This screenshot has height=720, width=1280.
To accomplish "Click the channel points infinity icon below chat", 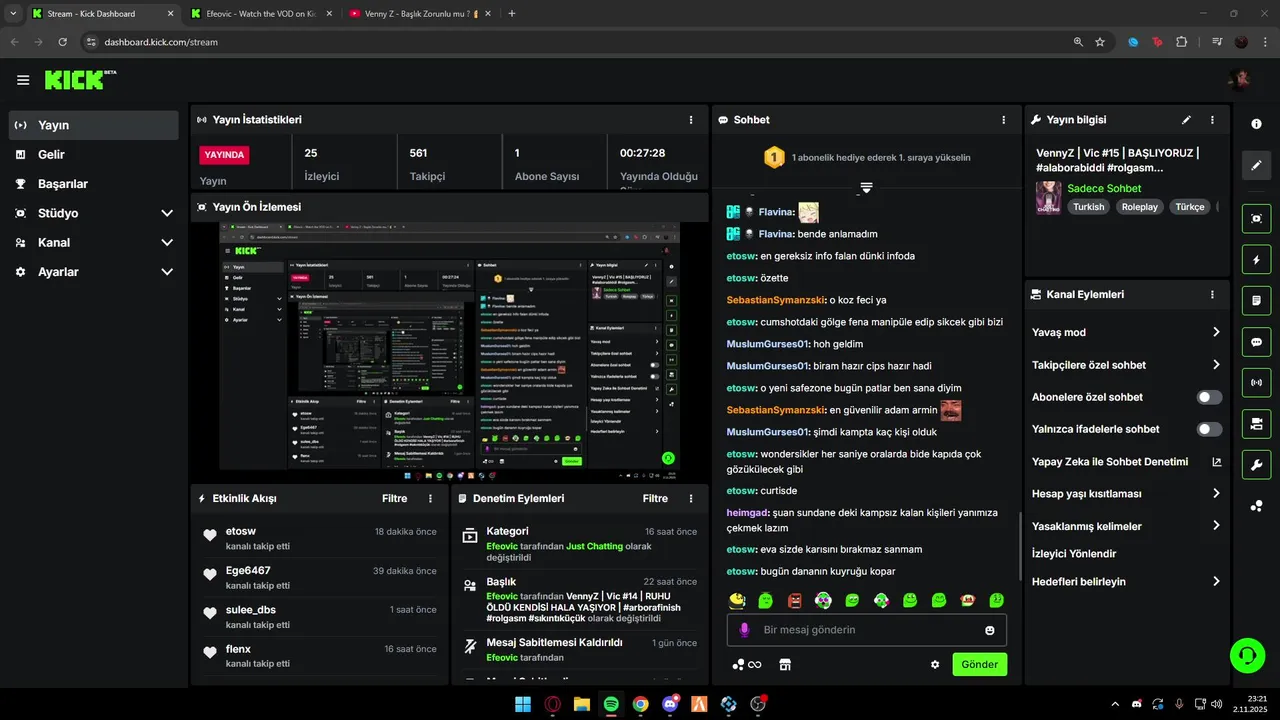I will [x=747, y=664].
